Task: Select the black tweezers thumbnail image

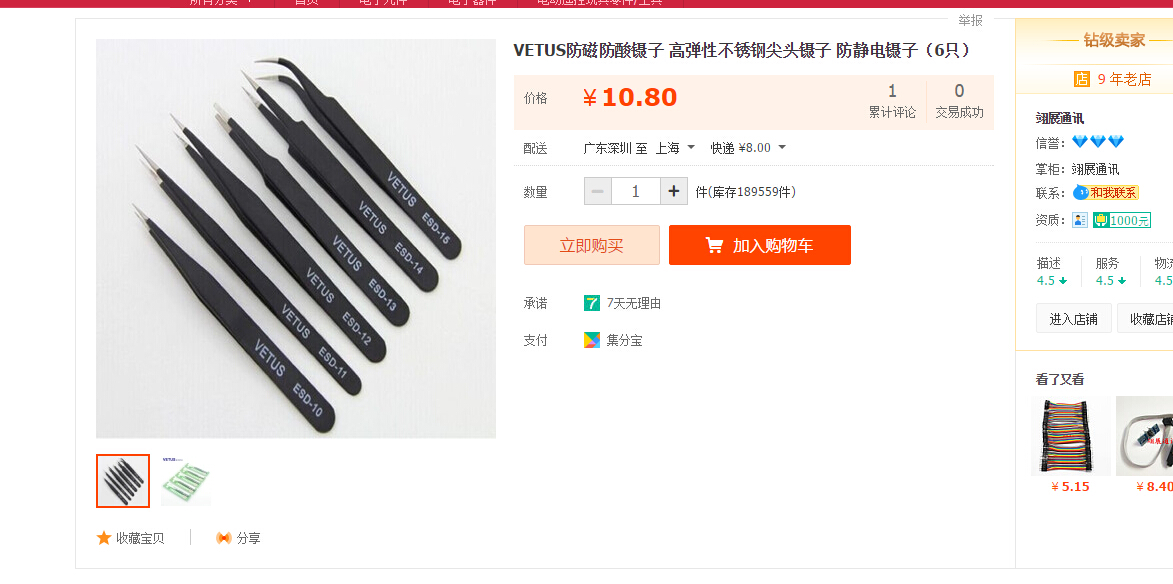Action: 123,481
